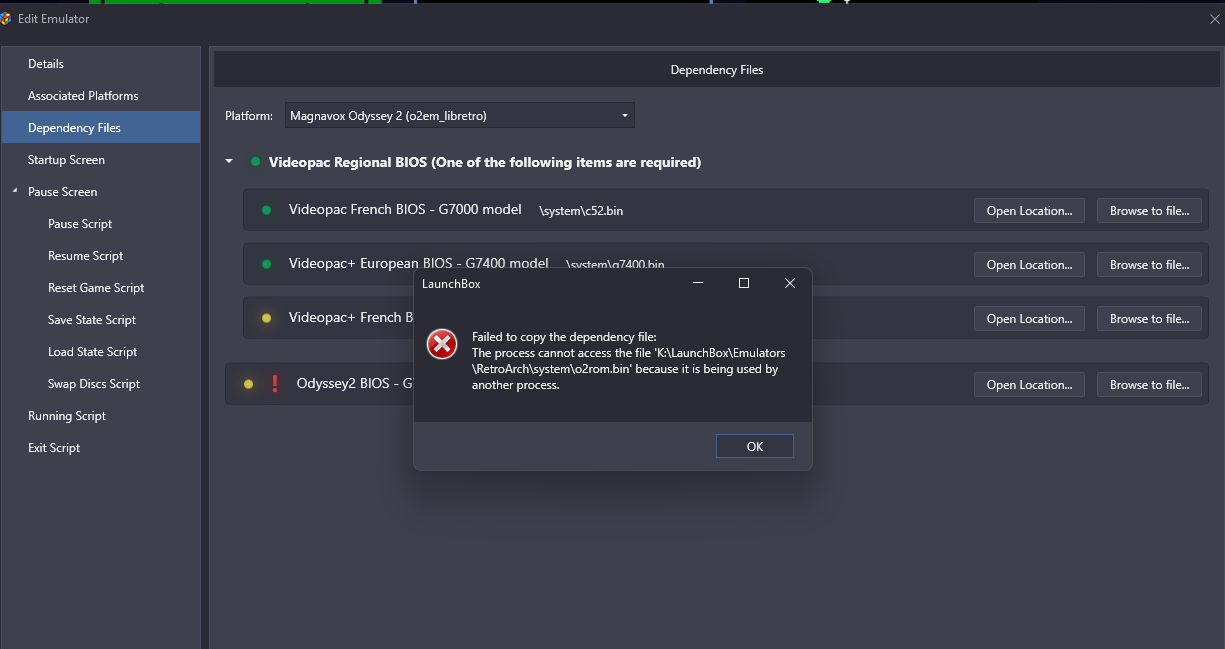This screenshot has width=1225, height=649.
Task: Open the Startup Screen section
Action: click(x=66, y=160)
